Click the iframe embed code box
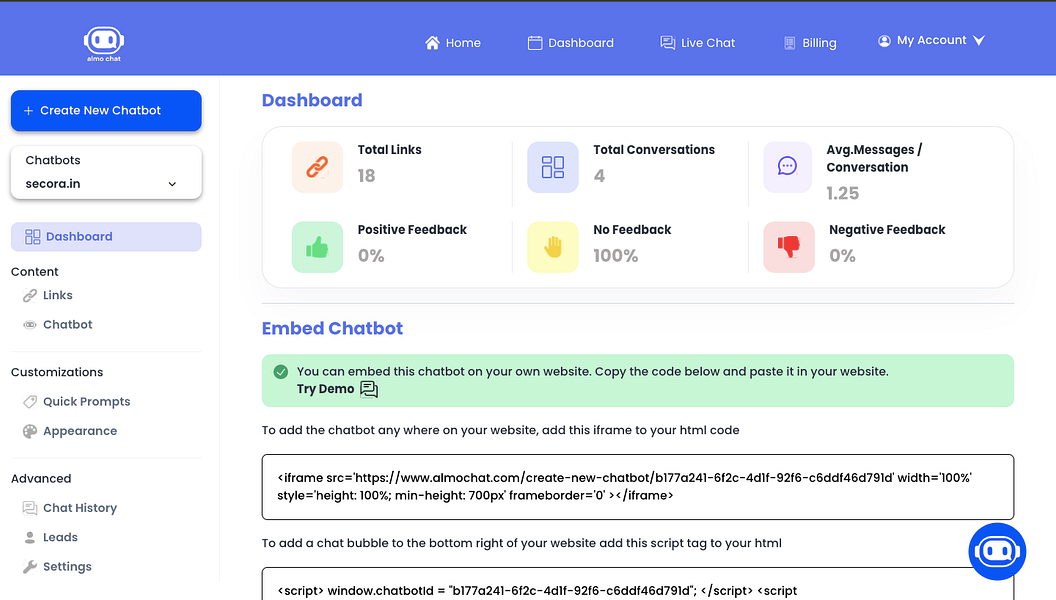 click(x=638, y=487)
